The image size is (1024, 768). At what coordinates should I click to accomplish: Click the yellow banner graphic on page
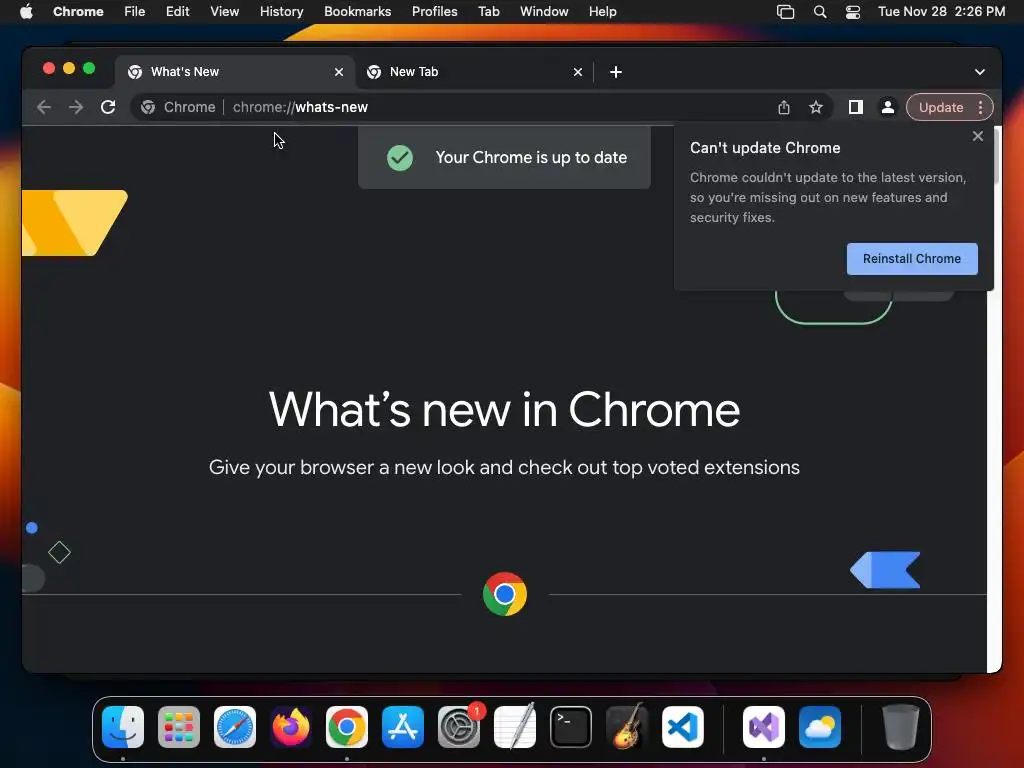pyautogui.click(x=74, y=223)
